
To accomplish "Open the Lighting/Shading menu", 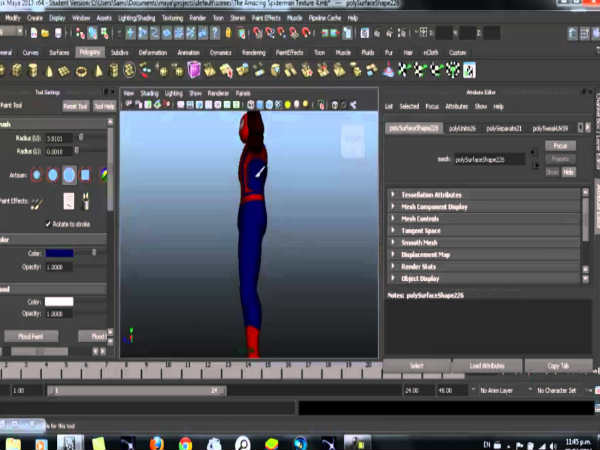I will 138,18.
